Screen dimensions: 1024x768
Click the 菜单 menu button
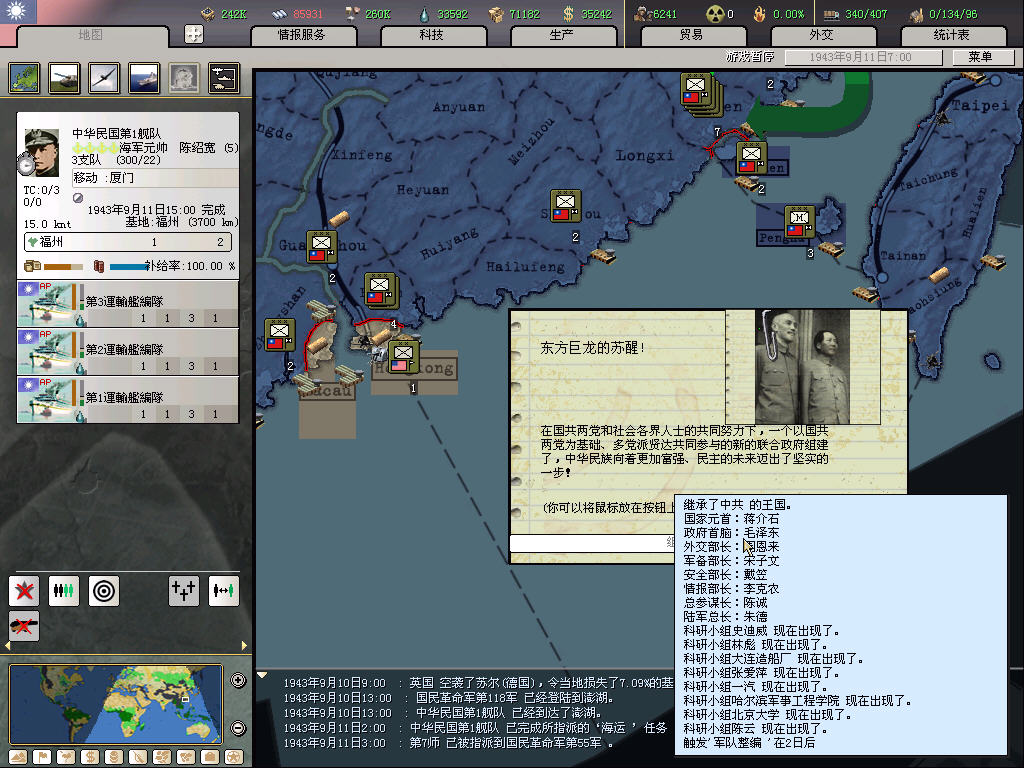pyautogui.click(x=982, y=57)
